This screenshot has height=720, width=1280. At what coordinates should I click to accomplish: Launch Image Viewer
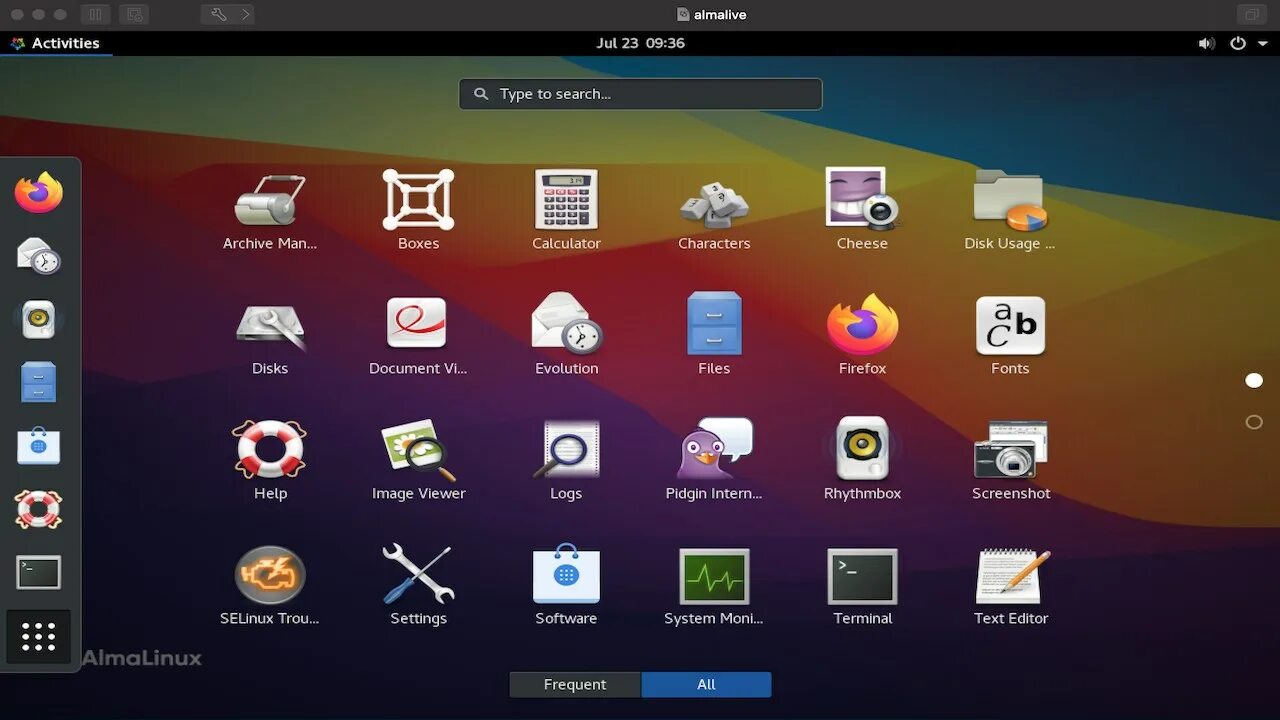(418, 461)
